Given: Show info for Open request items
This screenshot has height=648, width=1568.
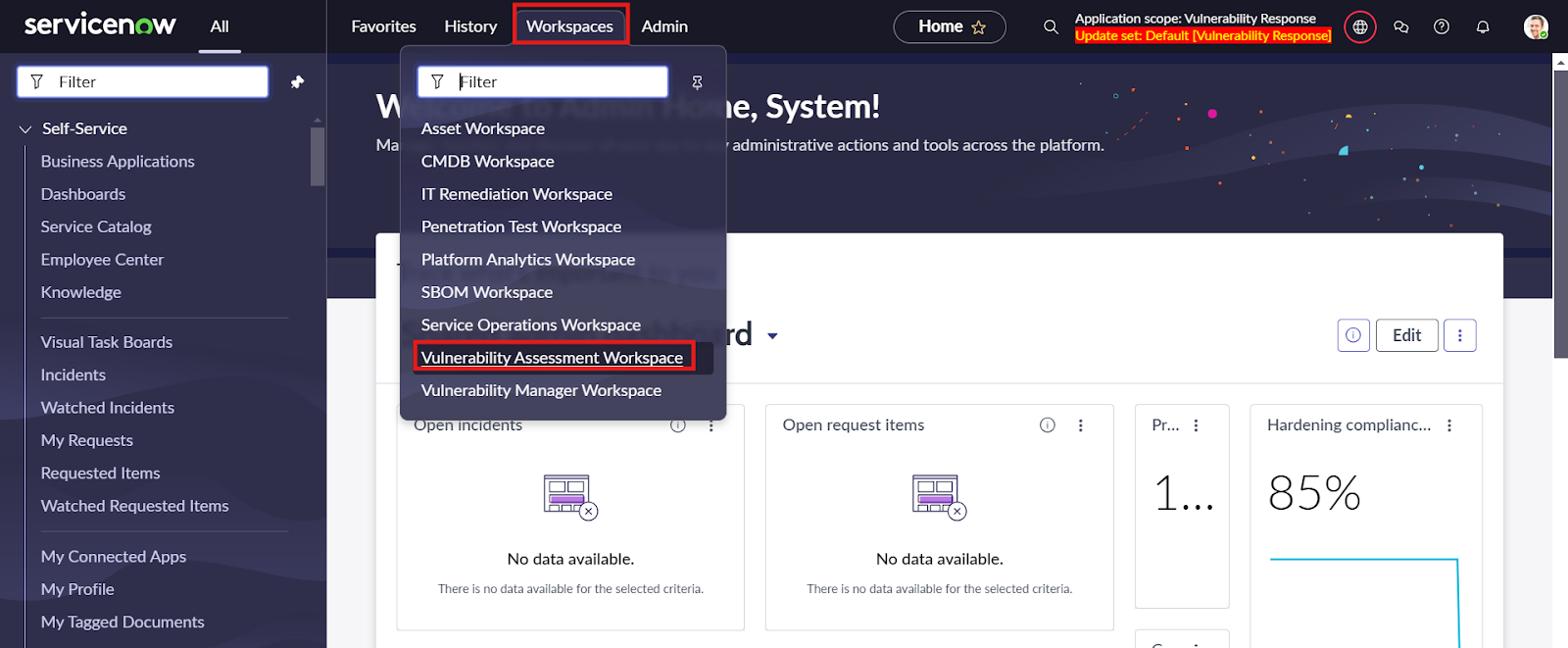Looking at the screenshot, I should pos(1048,425).
